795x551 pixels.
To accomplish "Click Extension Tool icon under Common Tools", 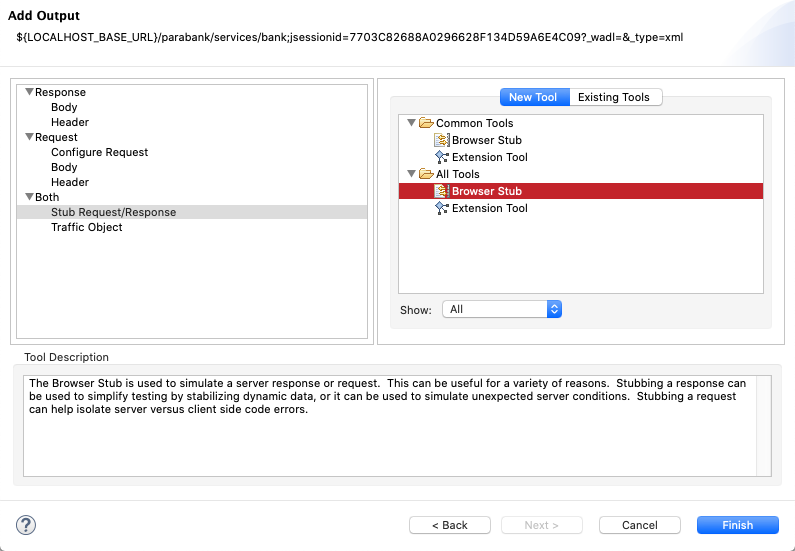I will 442,157.
